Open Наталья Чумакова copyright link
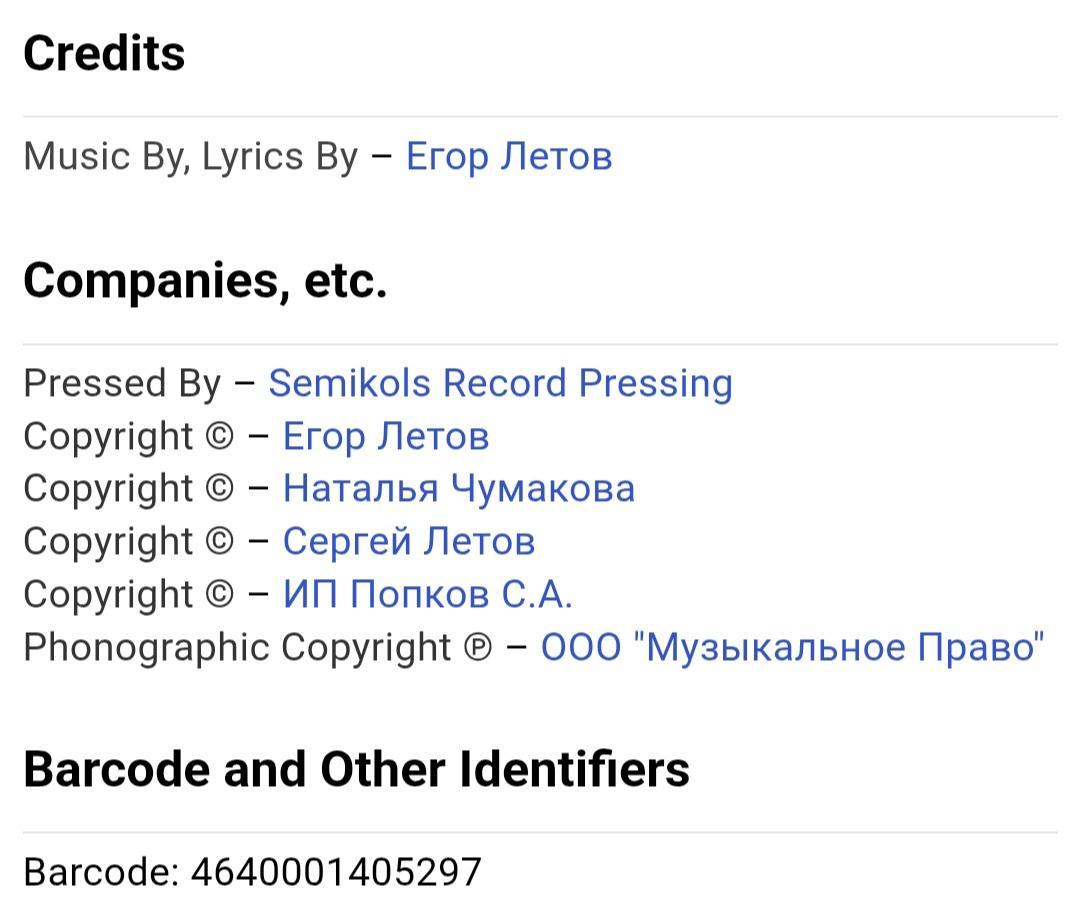This screenshot has width=1080, height=921. pyautogui.click(x=458, y=488)
